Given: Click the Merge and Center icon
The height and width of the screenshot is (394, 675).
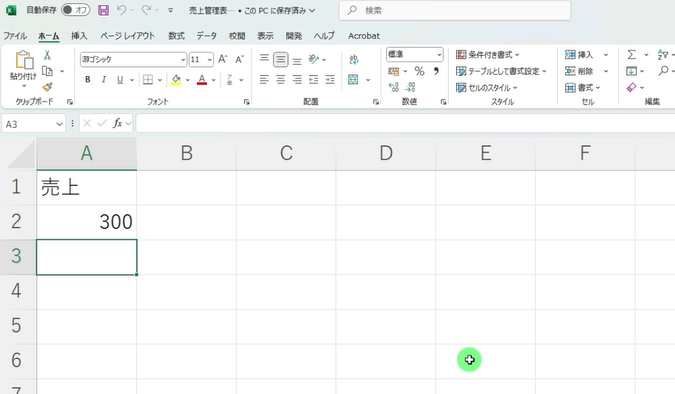Looking at the screenshot, I should 353,80.
